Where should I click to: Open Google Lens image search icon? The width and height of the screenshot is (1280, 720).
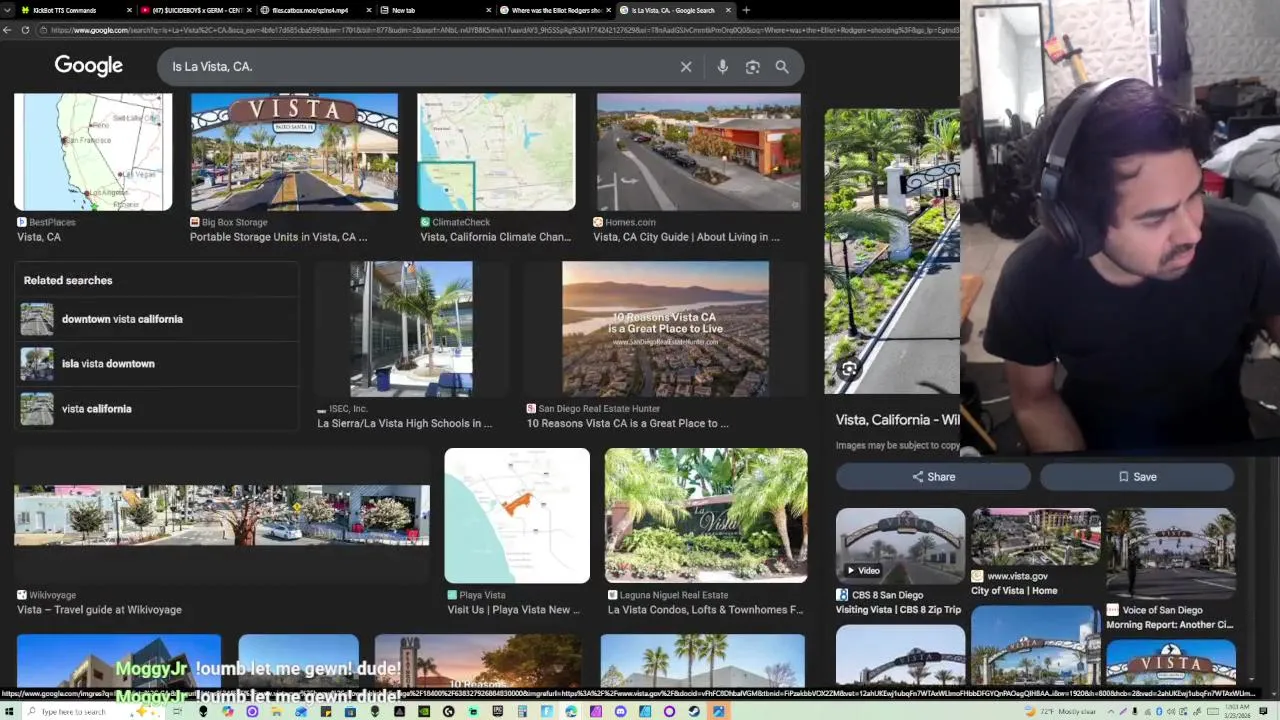tap(752, 67)
